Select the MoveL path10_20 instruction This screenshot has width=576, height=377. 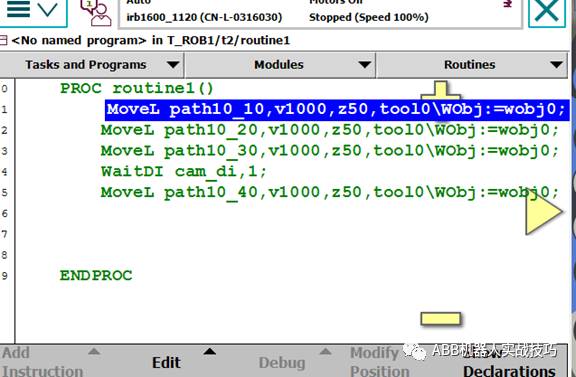click(330, 130)
